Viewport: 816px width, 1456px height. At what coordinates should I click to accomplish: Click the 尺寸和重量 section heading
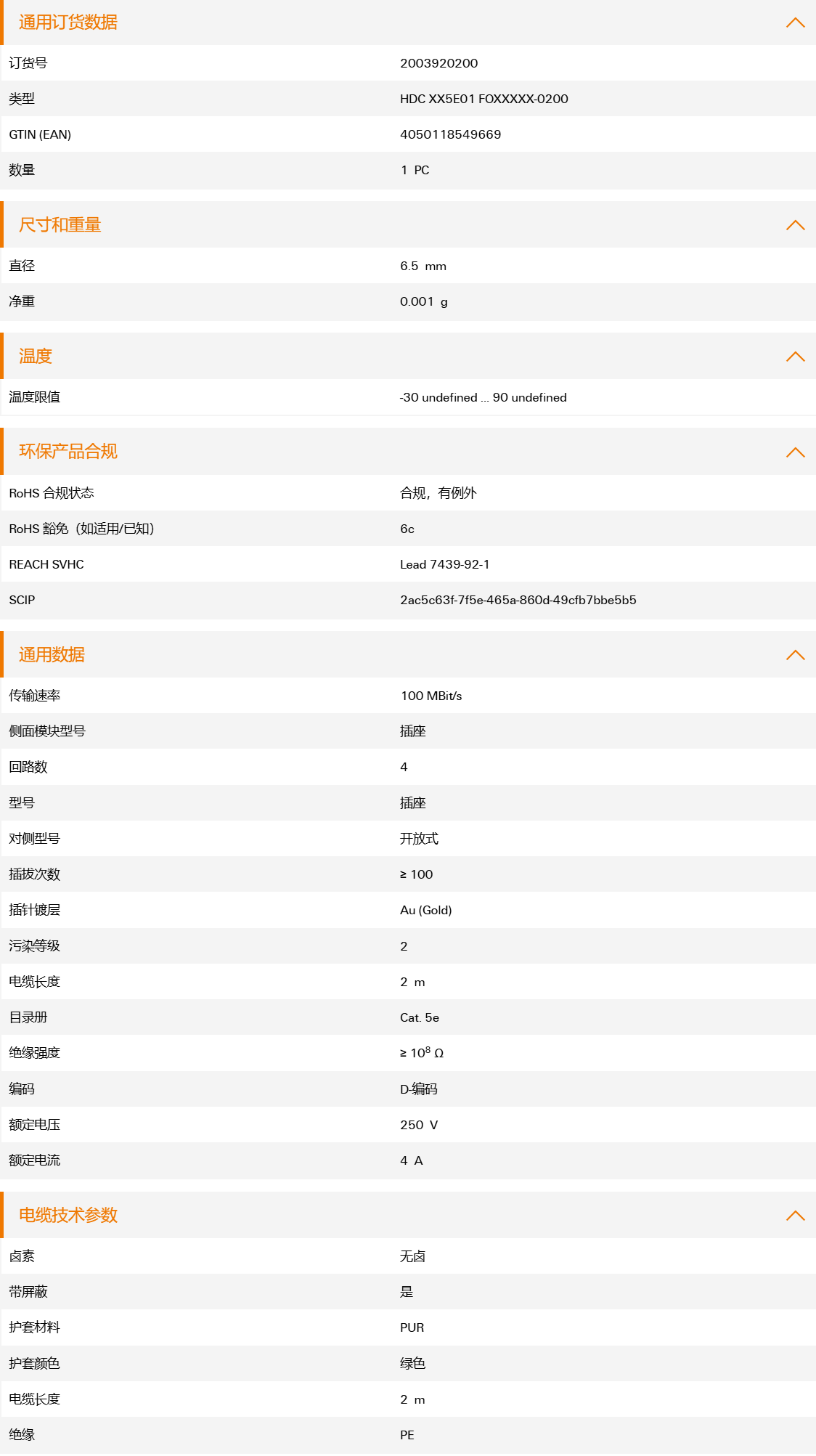click(60, 225)
